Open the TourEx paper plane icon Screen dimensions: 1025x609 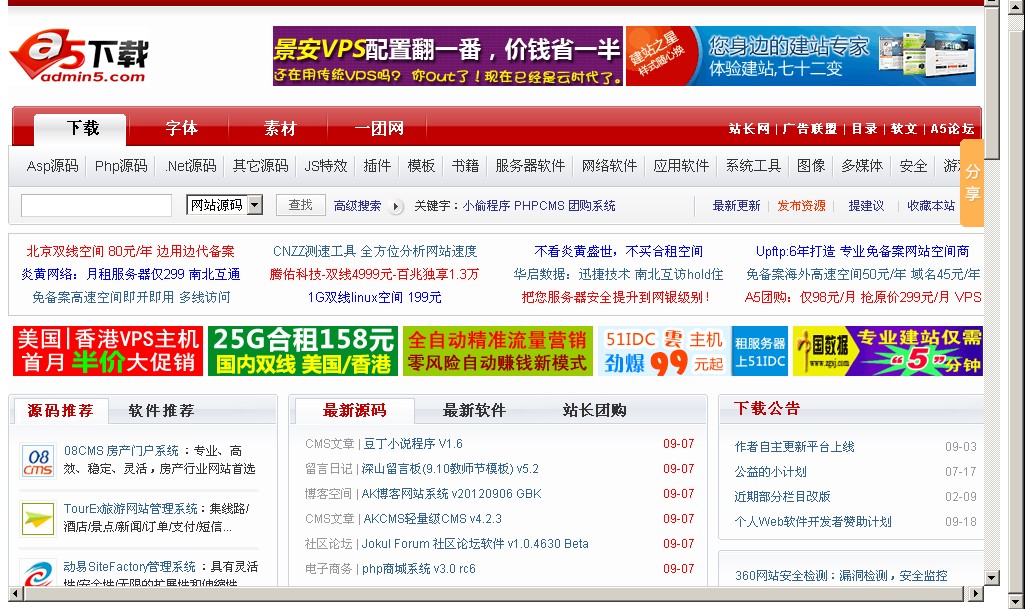point(38,519)
